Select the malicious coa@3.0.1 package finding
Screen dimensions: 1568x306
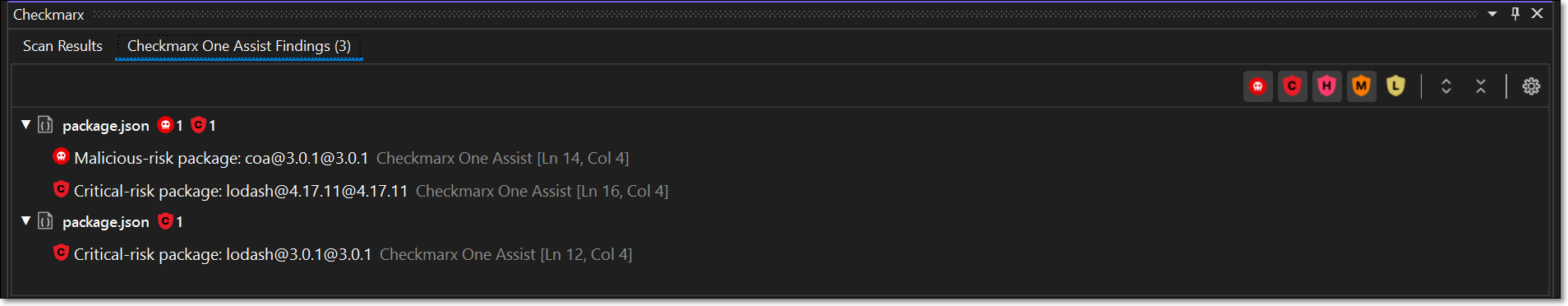(341, 158)
